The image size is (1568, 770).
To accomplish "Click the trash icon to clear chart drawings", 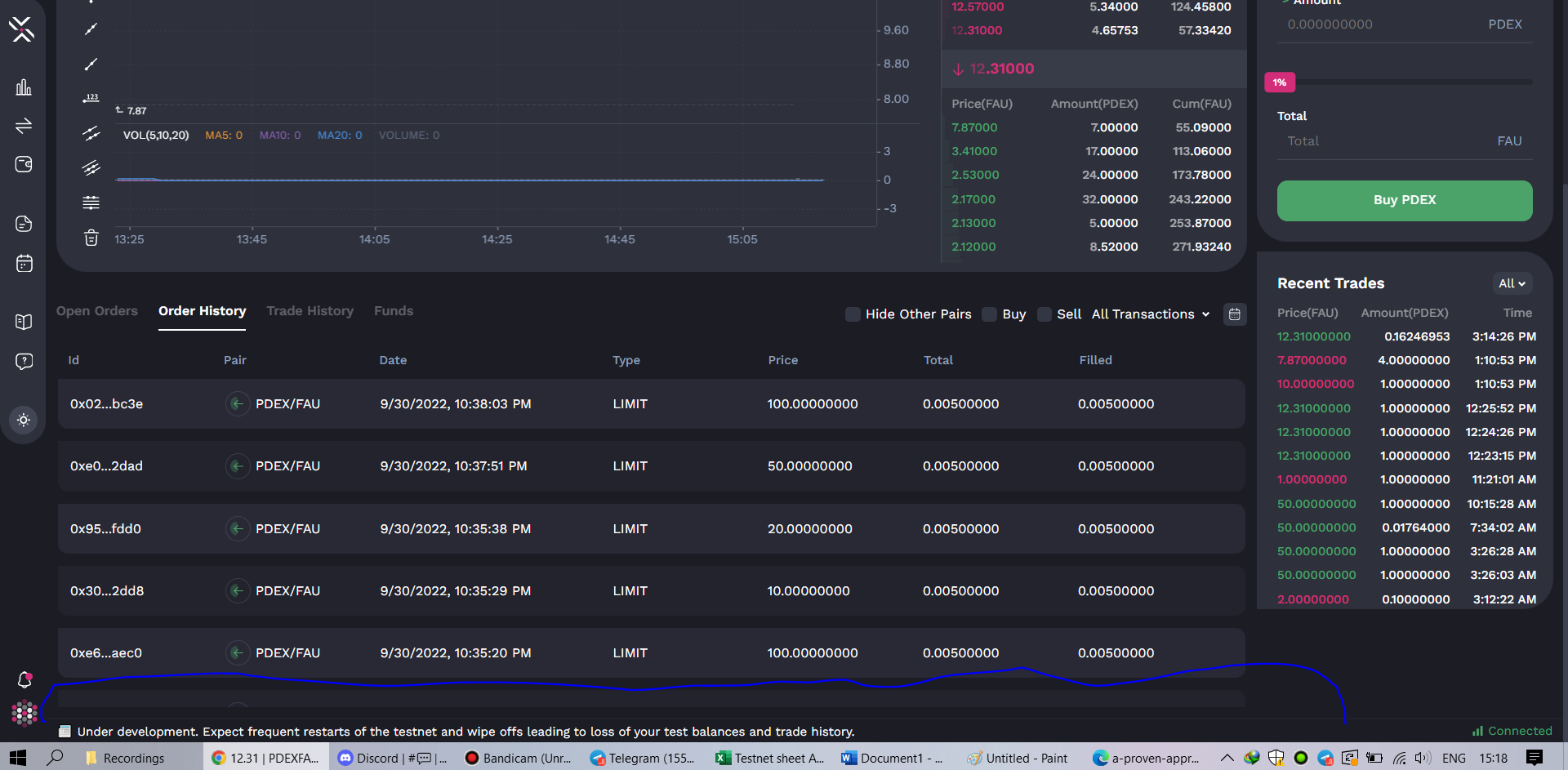I will click(x=91, y=238).
